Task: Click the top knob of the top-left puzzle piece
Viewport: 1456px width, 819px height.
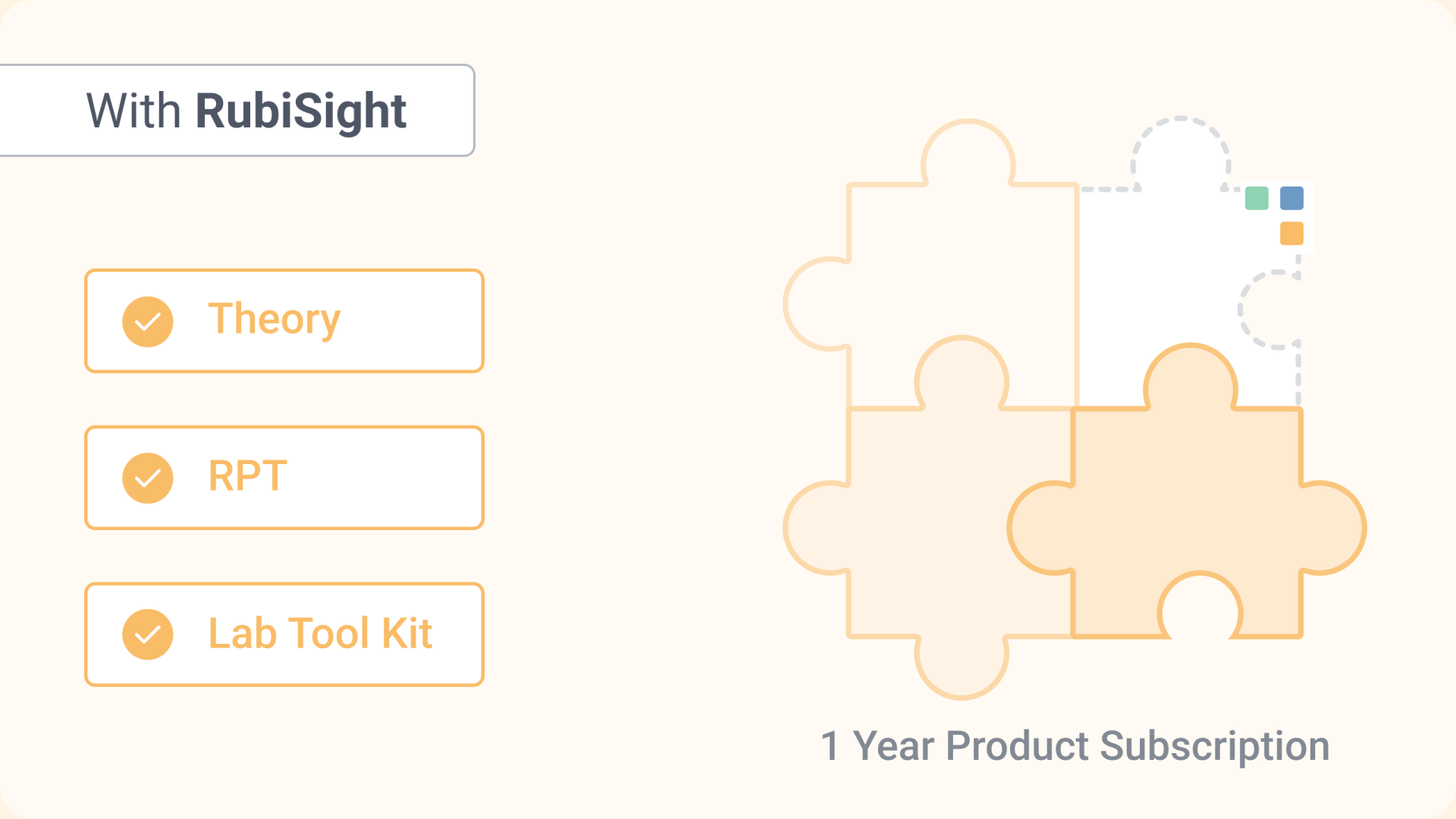Action: (968, 155)
